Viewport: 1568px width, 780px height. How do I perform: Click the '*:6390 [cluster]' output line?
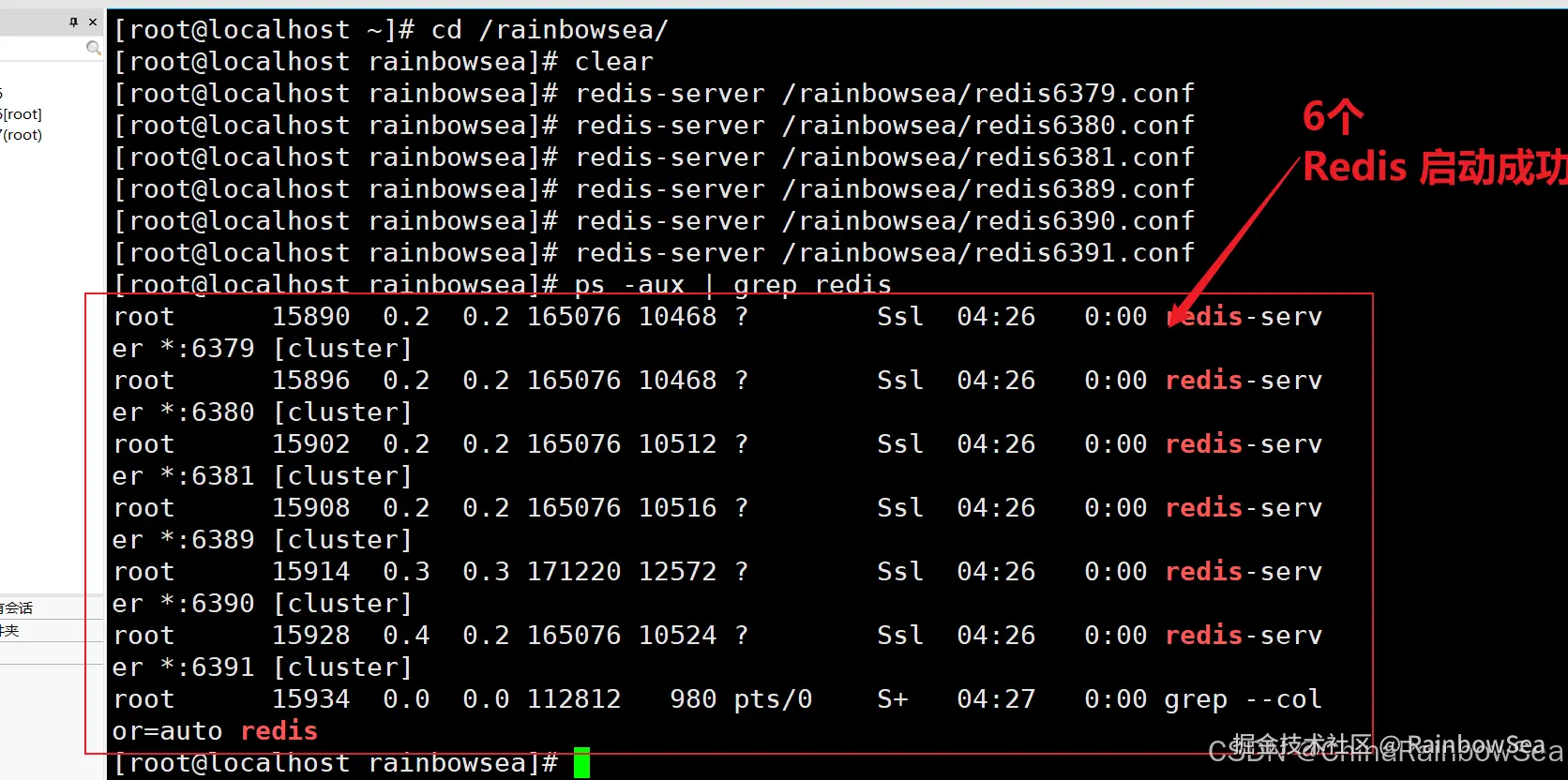(263, 603)
